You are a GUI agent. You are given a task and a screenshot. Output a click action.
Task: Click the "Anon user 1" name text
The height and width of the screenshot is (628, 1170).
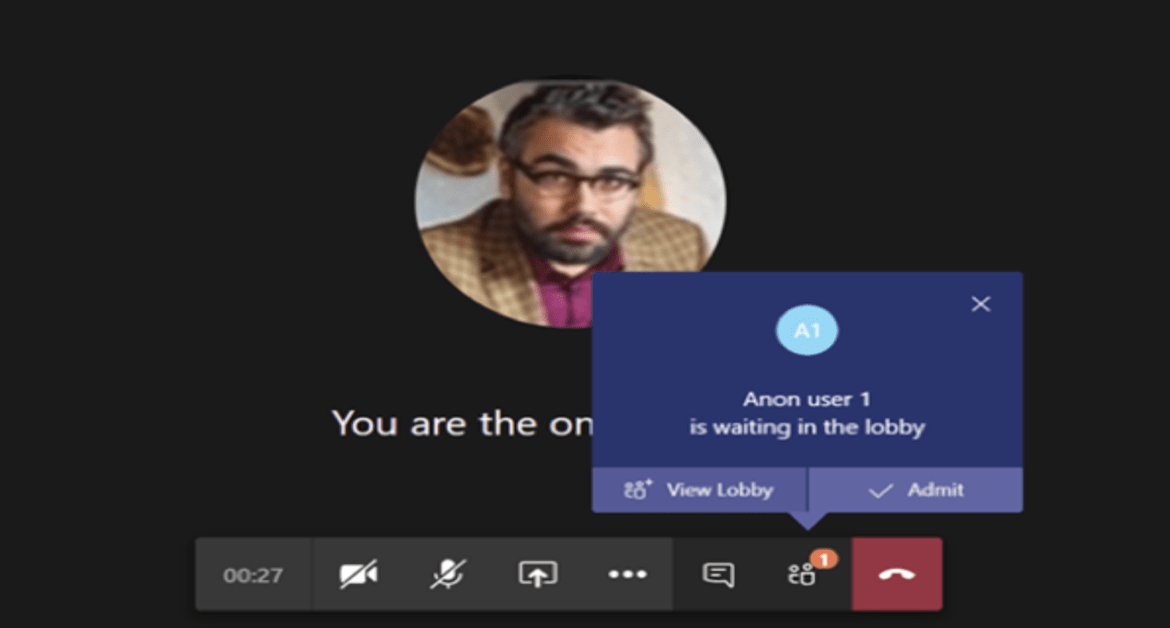pyautogui.click(x=807, y=400)
